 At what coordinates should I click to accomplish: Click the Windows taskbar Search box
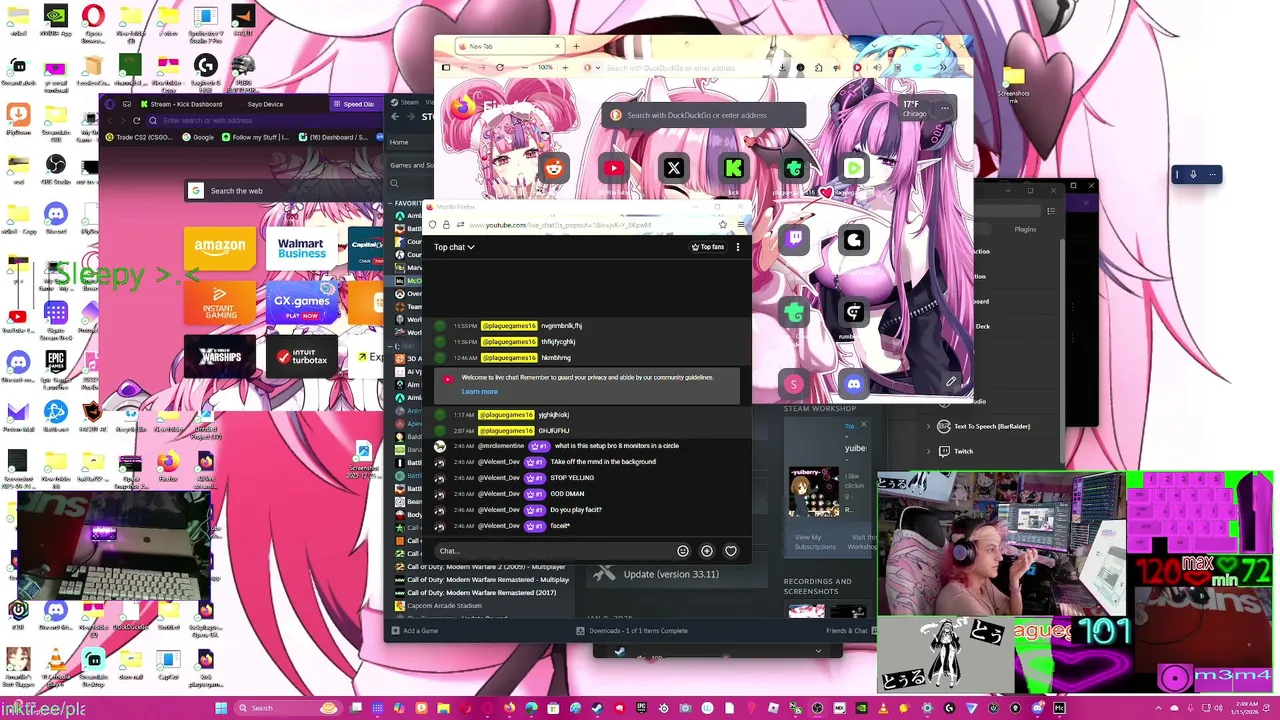pos(288,708)
